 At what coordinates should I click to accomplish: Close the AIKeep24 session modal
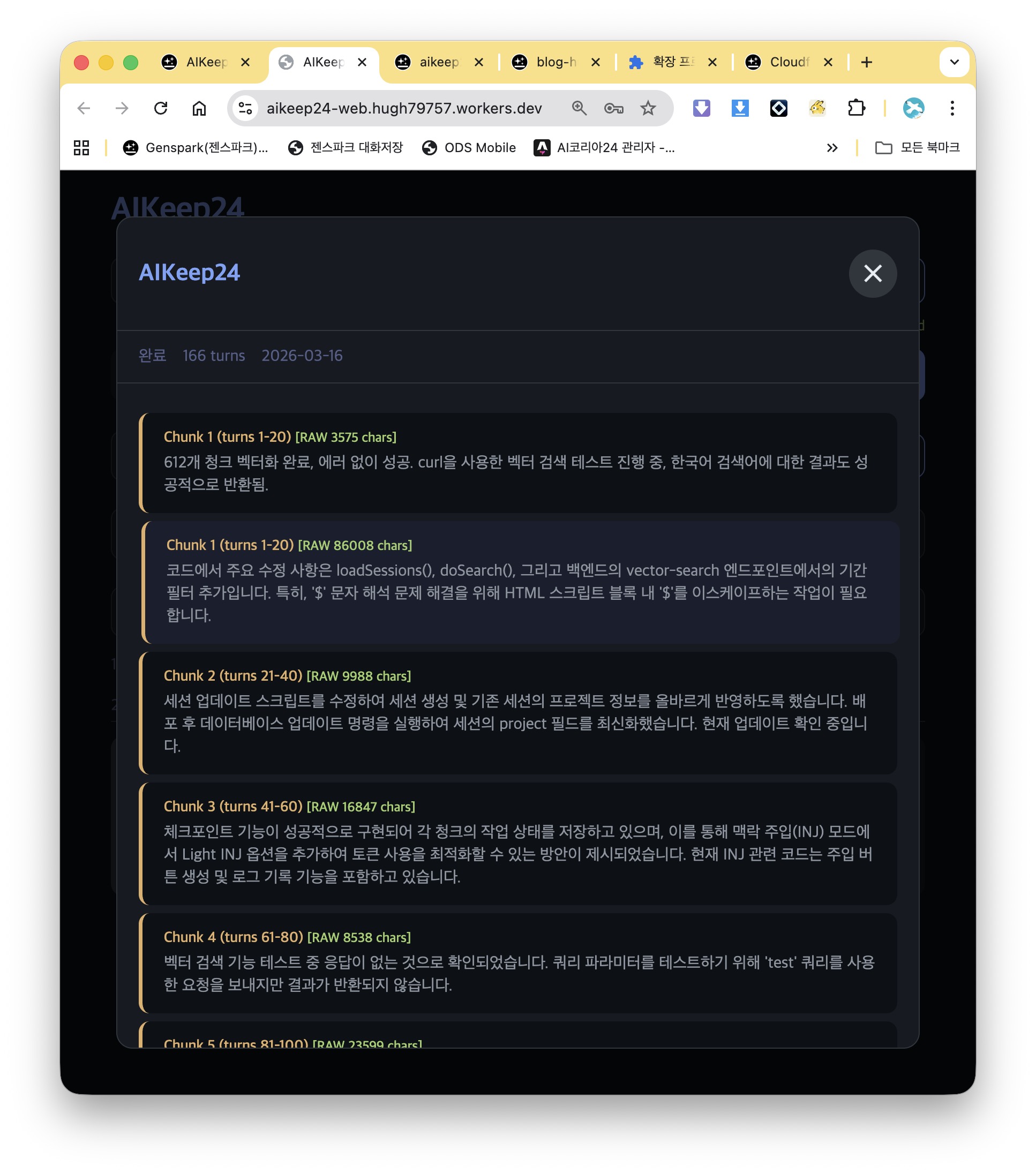[872, 273]
